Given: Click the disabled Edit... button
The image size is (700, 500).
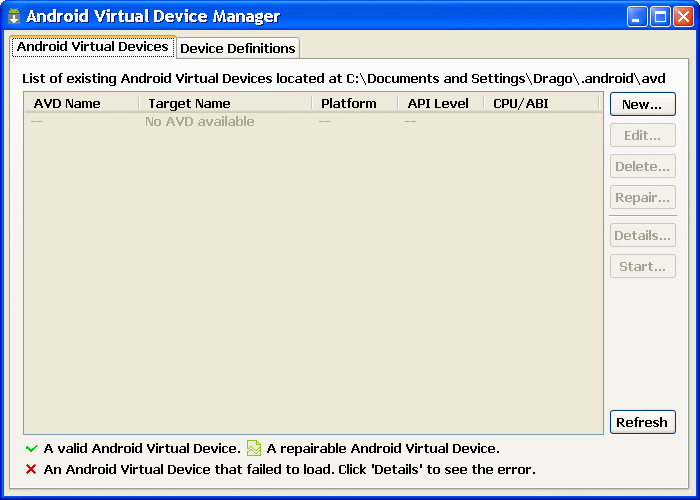Looking at the screenshot, I should [x=642, y=135].
